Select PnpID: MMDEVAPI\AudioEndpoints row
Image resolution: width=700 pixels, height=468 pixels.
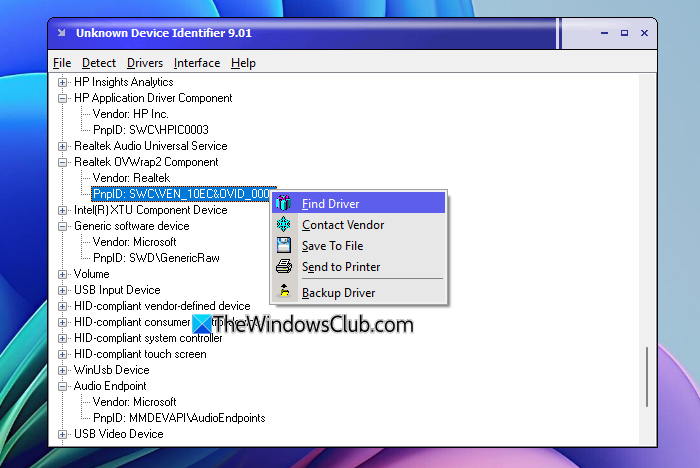pyautogui.click(x=179, y=418)
